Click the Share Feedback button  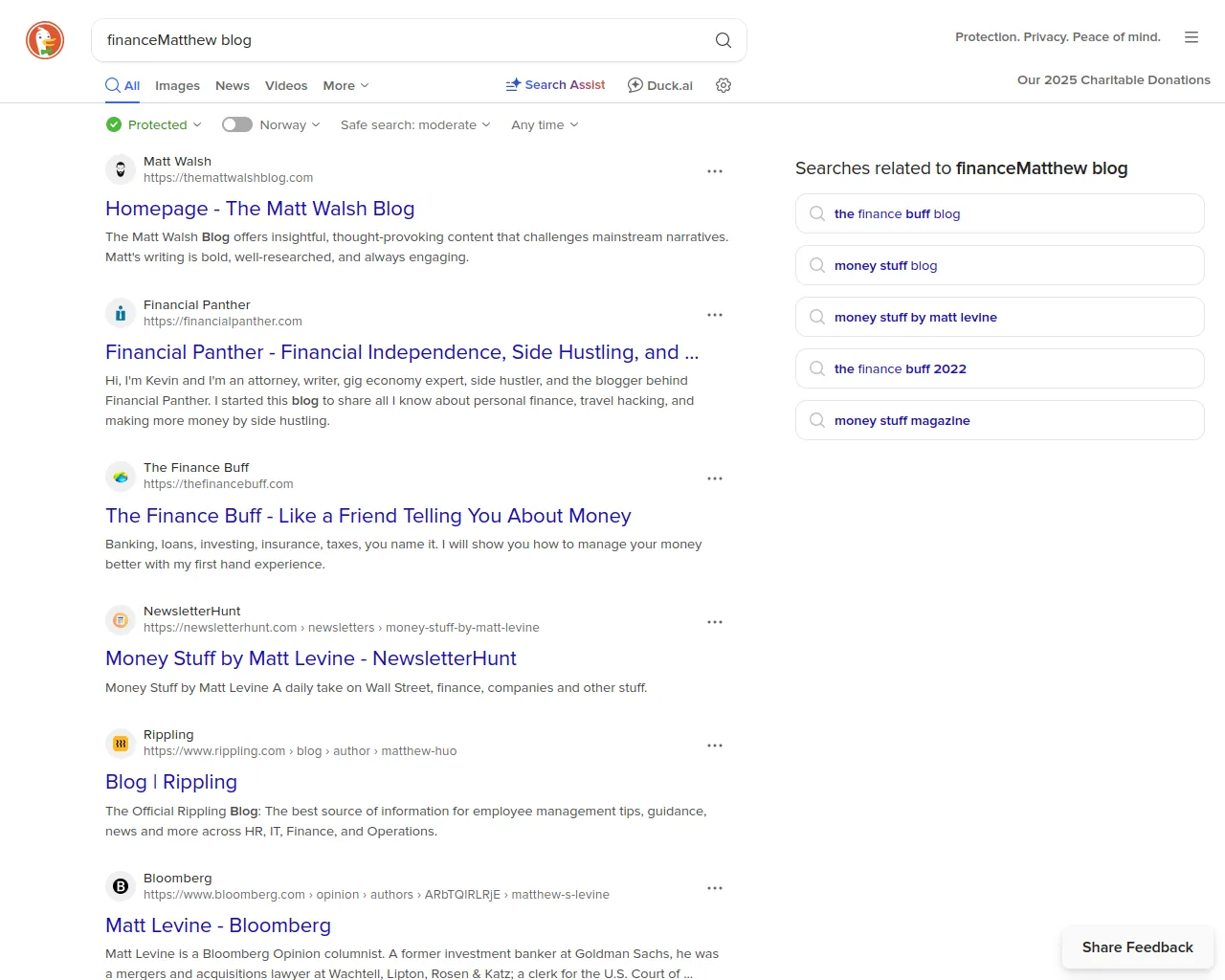pyautogui.click(x=1138, y=947)
